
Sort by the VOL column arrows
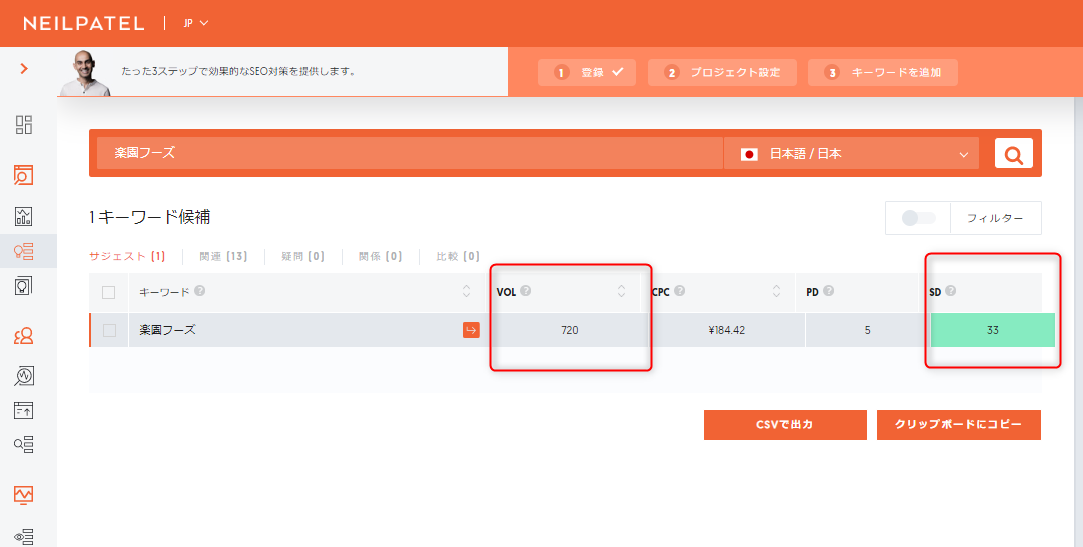[621, 291]
